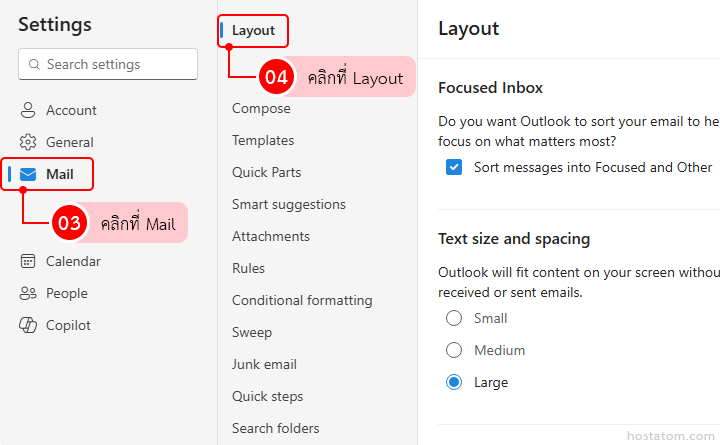Viewport: 720px width, 445px height.
Task: Open the Compose subcategory
Action: point(261,108)
